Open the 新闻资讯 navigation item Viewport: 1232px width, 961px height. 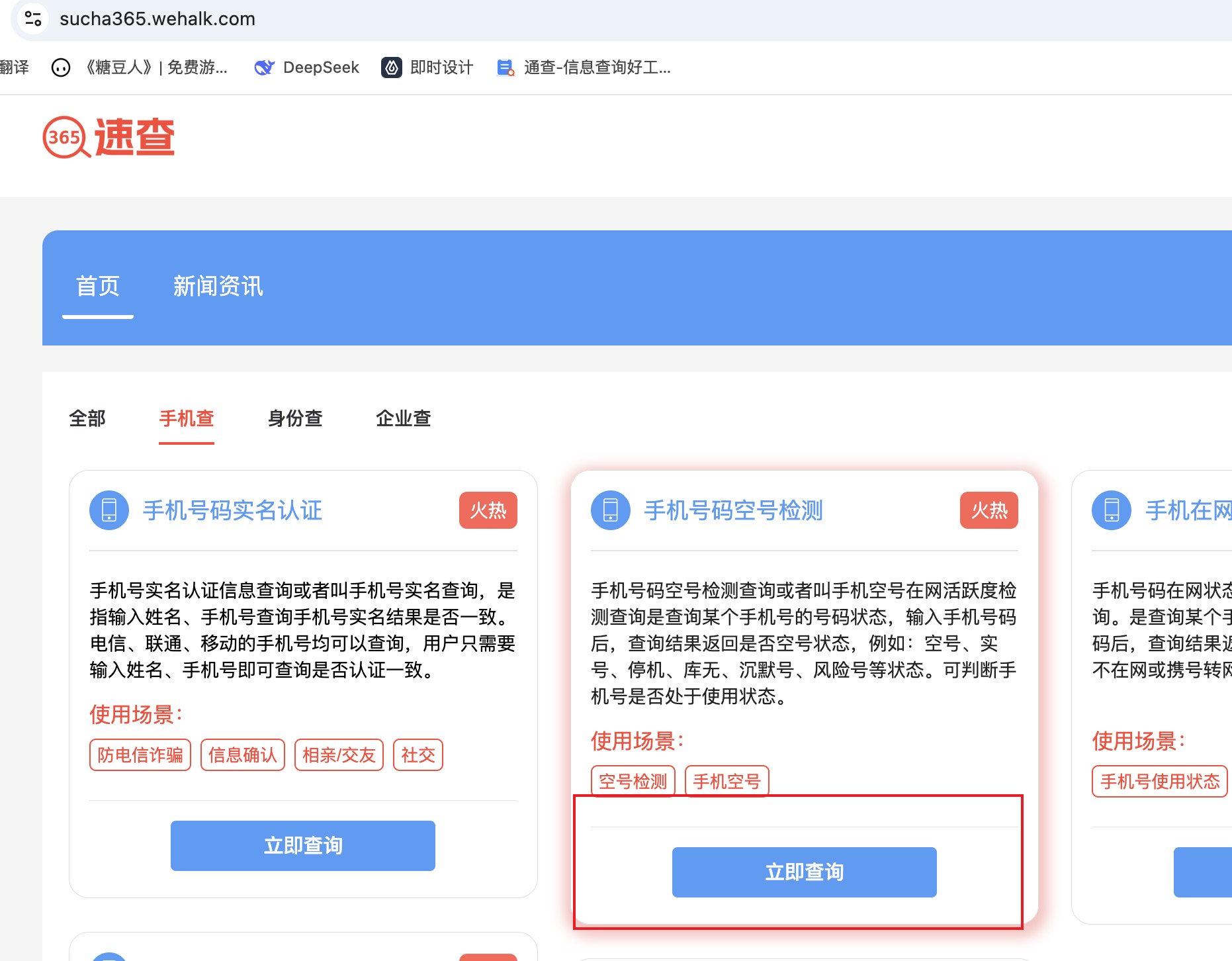pyautogui.click(x=218, y=287)
